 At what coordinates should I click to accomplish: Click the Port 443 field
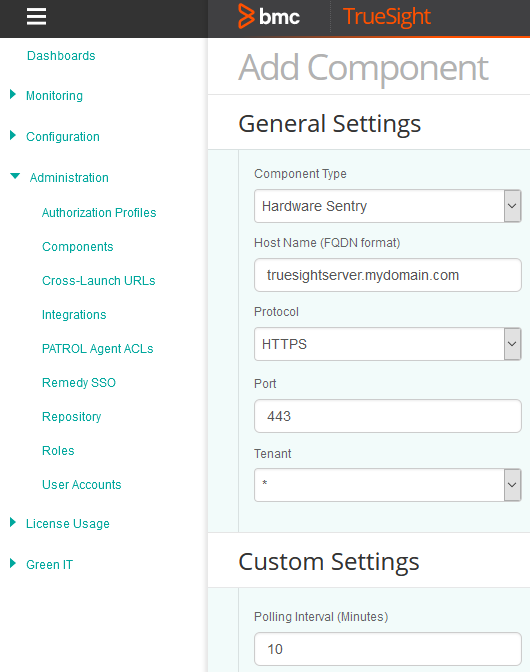(387, 416)
